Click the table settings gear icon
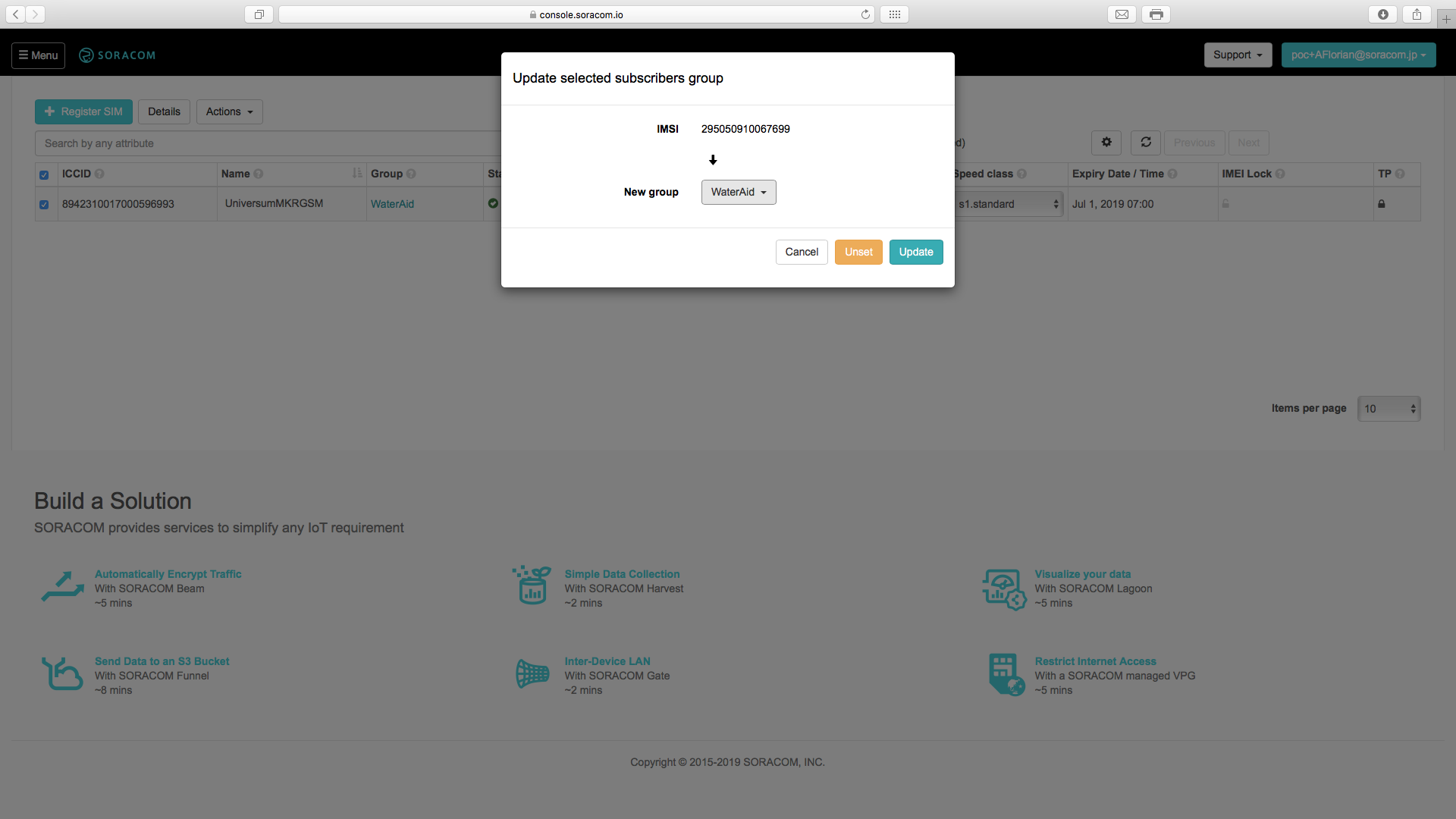1456x819 pixels. coord(1106,143)
